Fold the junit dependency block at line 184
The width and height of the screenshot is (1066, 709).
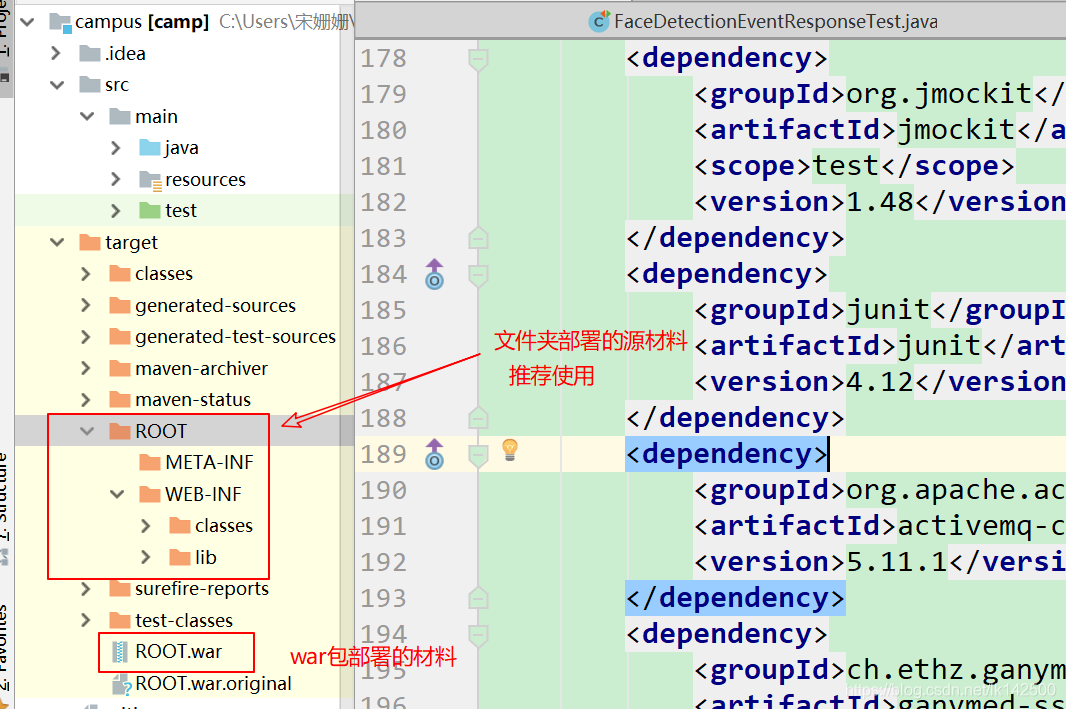pyautogui.click(x=478, y=275)
